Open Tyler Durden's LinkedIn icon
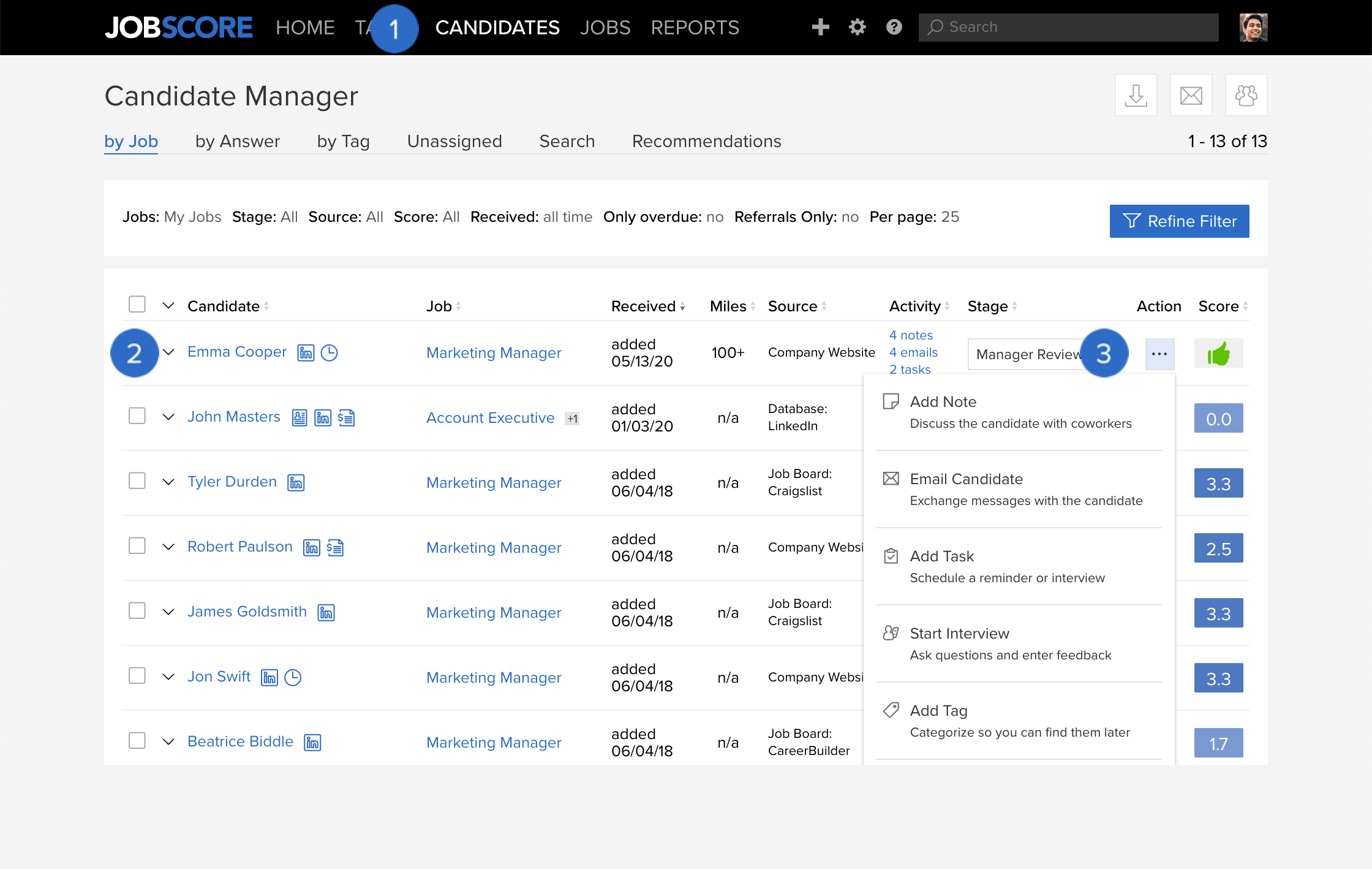 (x=296, y=483)
